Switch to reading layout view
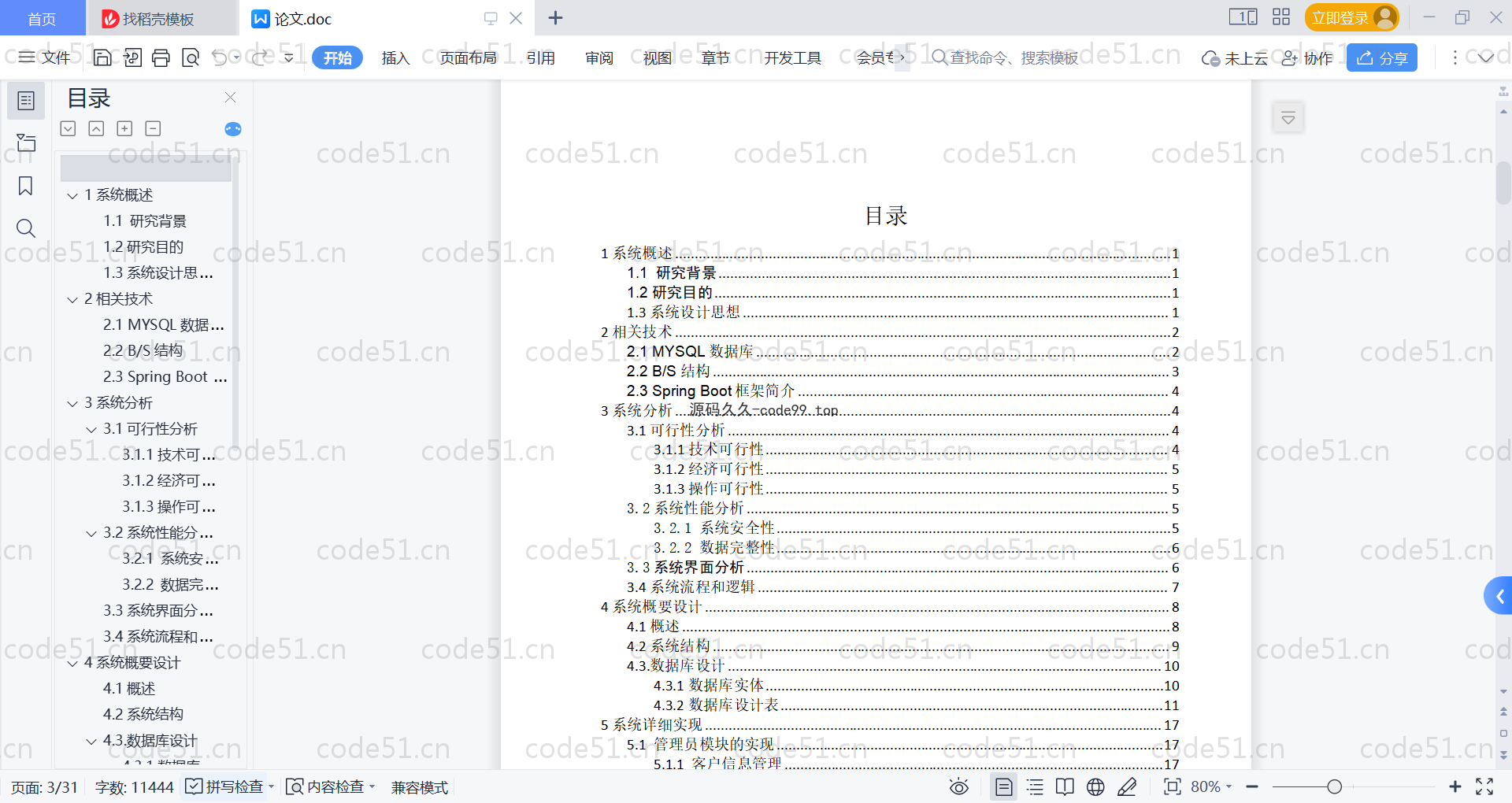This screenshot has width=1512, height=803. pos(1065,786)
